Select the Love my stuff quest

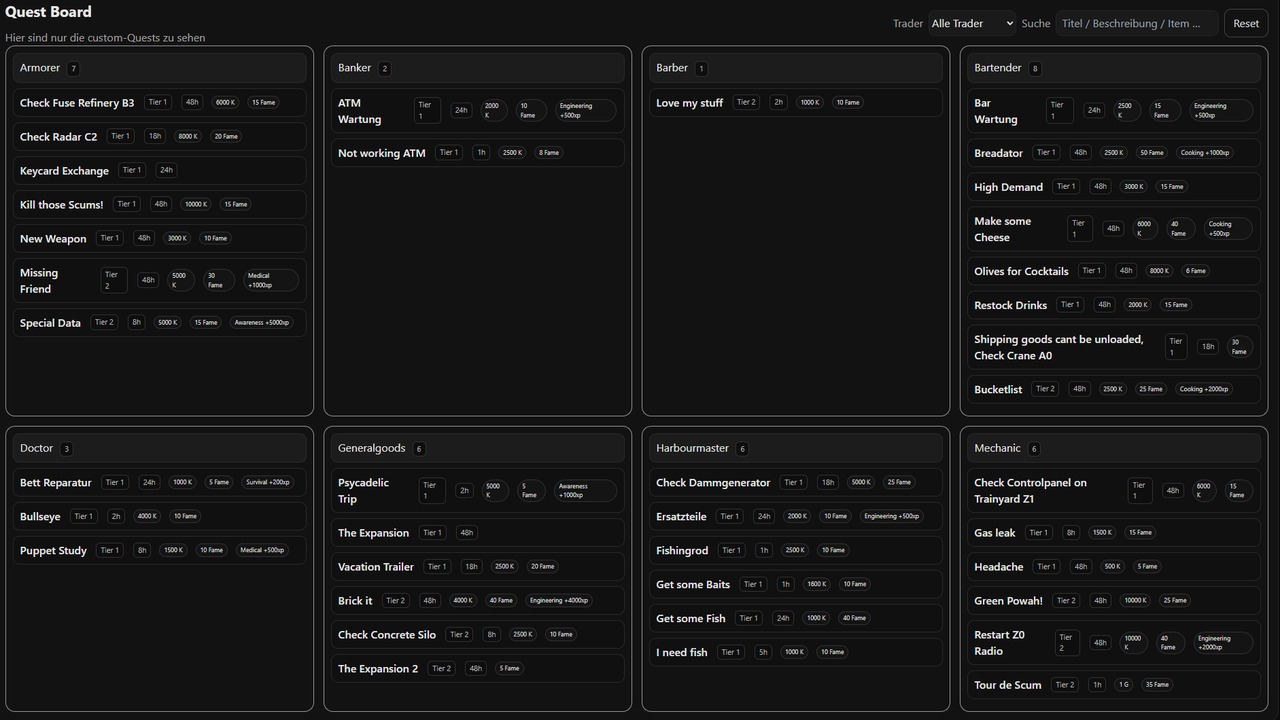[x=689, y=103]
